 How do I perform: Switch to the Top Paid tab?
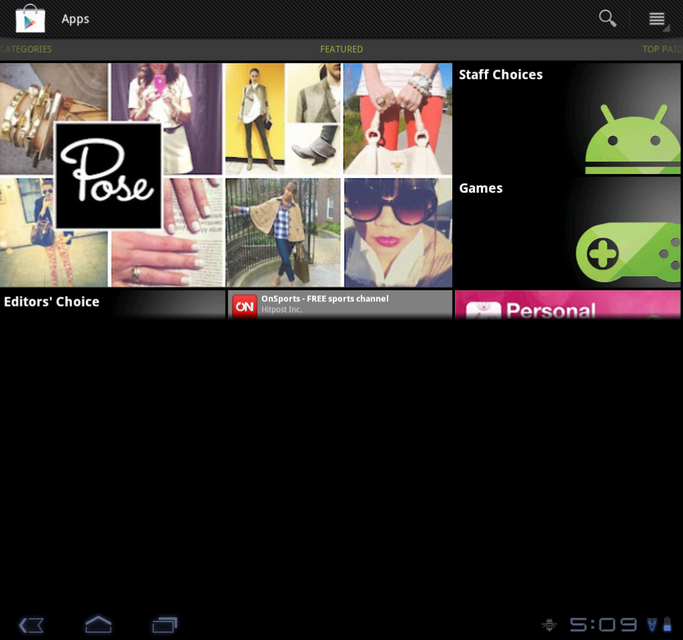[x=663, y=49]
